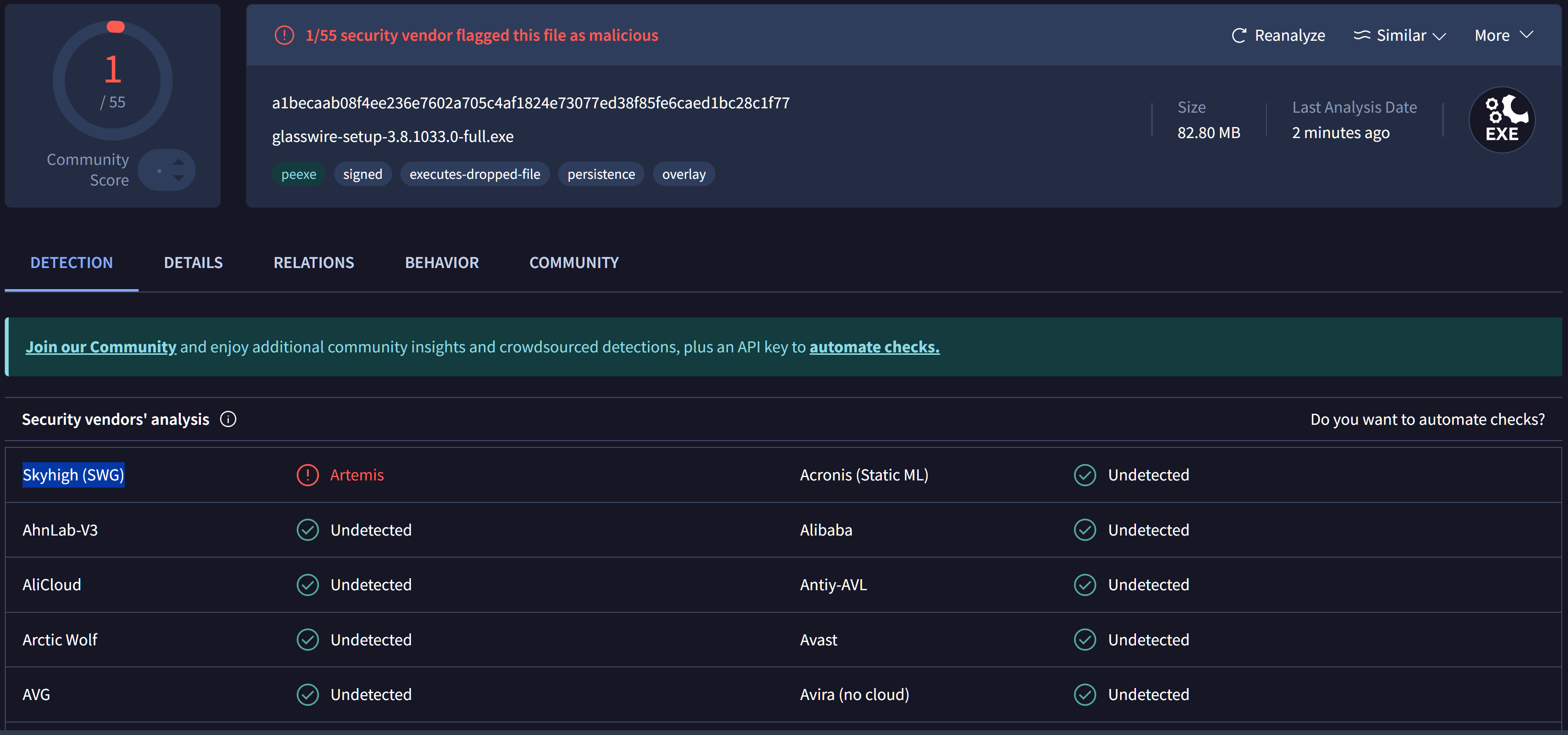
Task: Click the Security vendors' analysis heading
Action: (x=116, y=419)
